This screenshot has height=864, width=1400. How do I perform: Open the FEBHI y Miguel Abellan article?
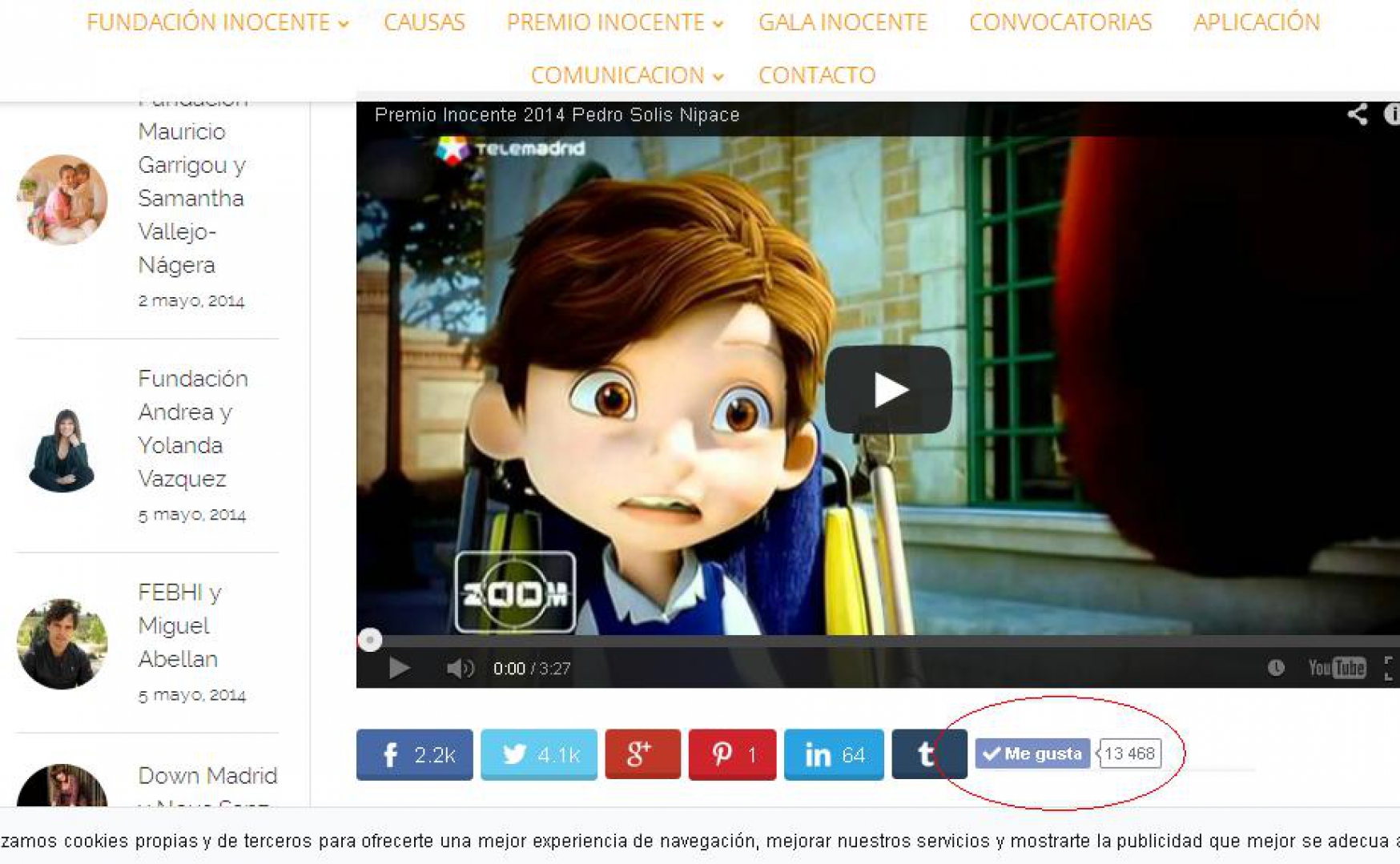coord(179,625)
